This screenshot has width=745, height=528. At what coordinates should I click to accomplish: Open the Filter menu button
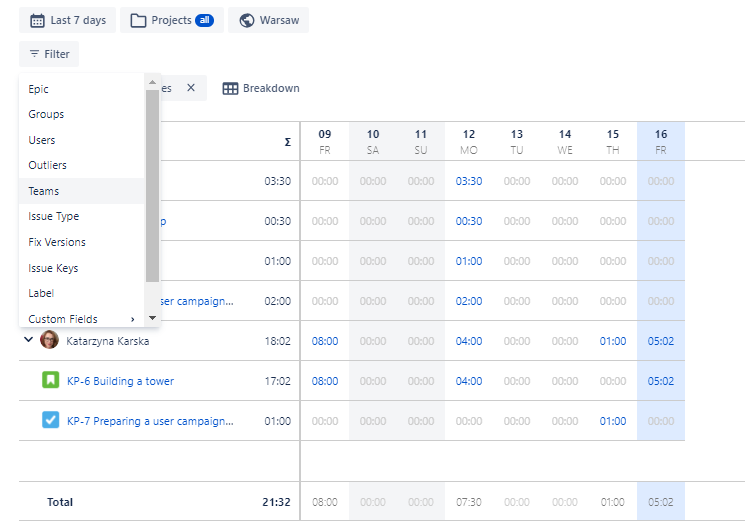coord(49,54)
